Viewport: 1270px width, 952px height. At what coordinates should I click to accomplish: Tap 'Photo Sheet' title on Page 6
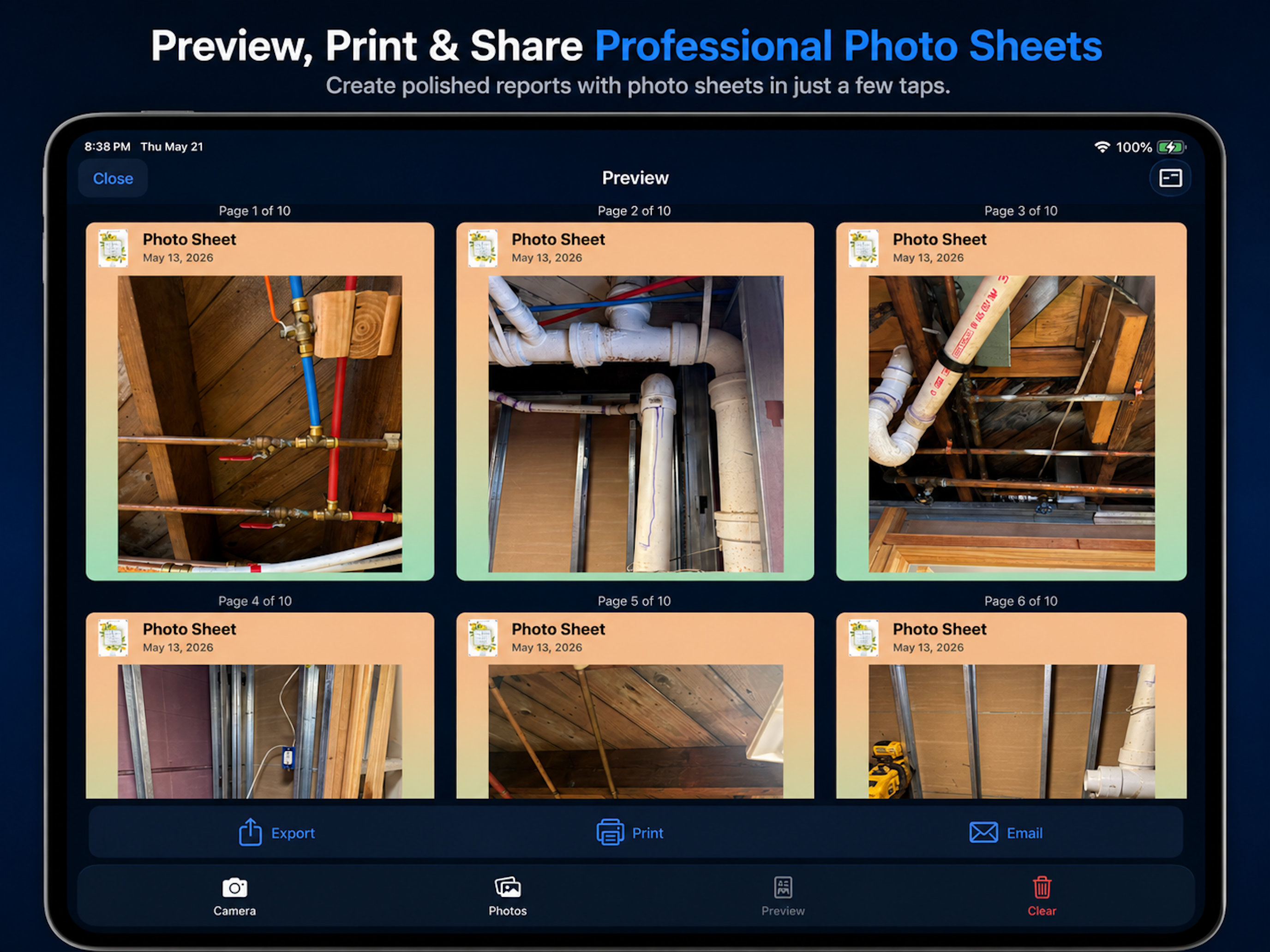(x=939, y=629)
